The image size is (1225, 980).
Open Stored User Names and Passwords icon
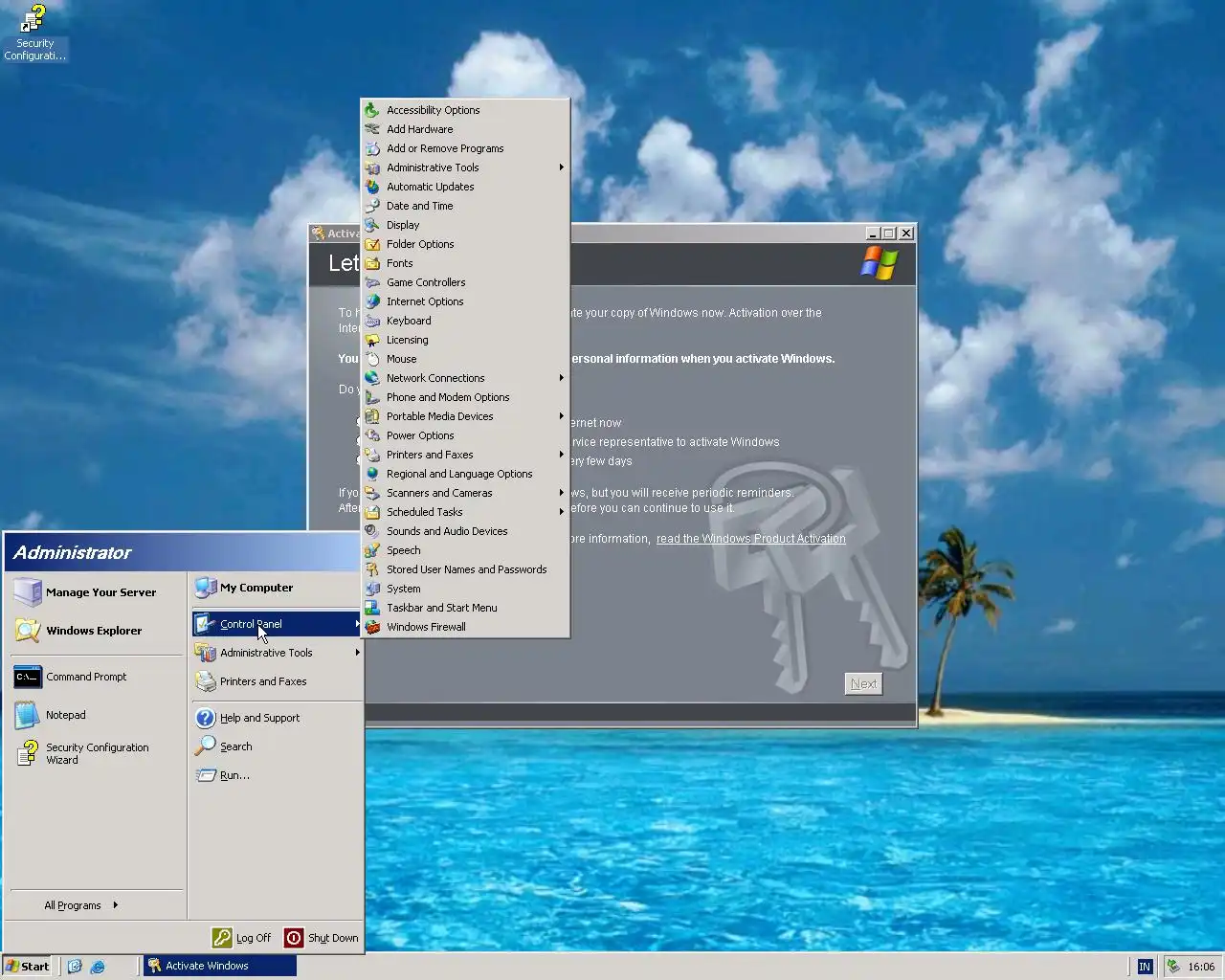372,569
